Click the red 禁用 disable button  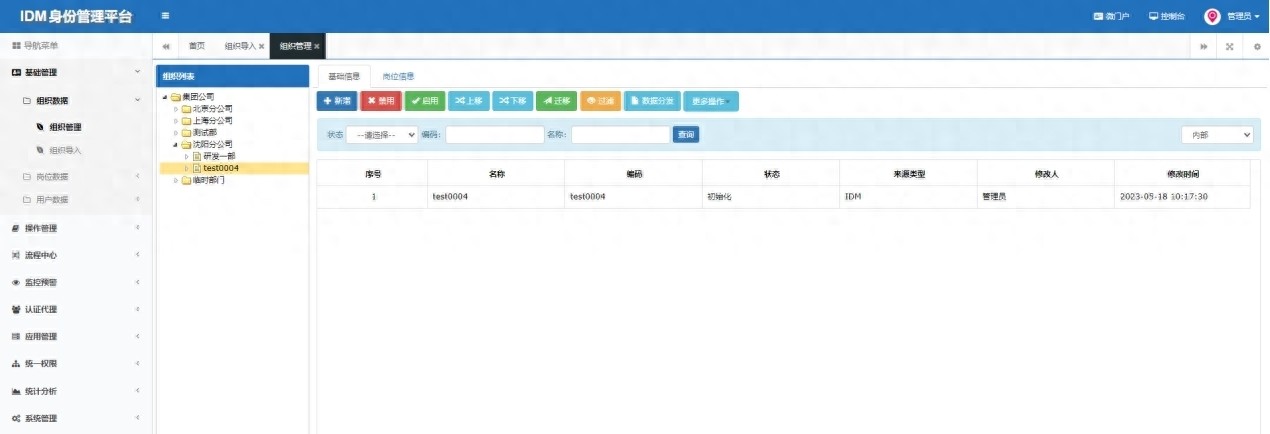pos(380,101)
